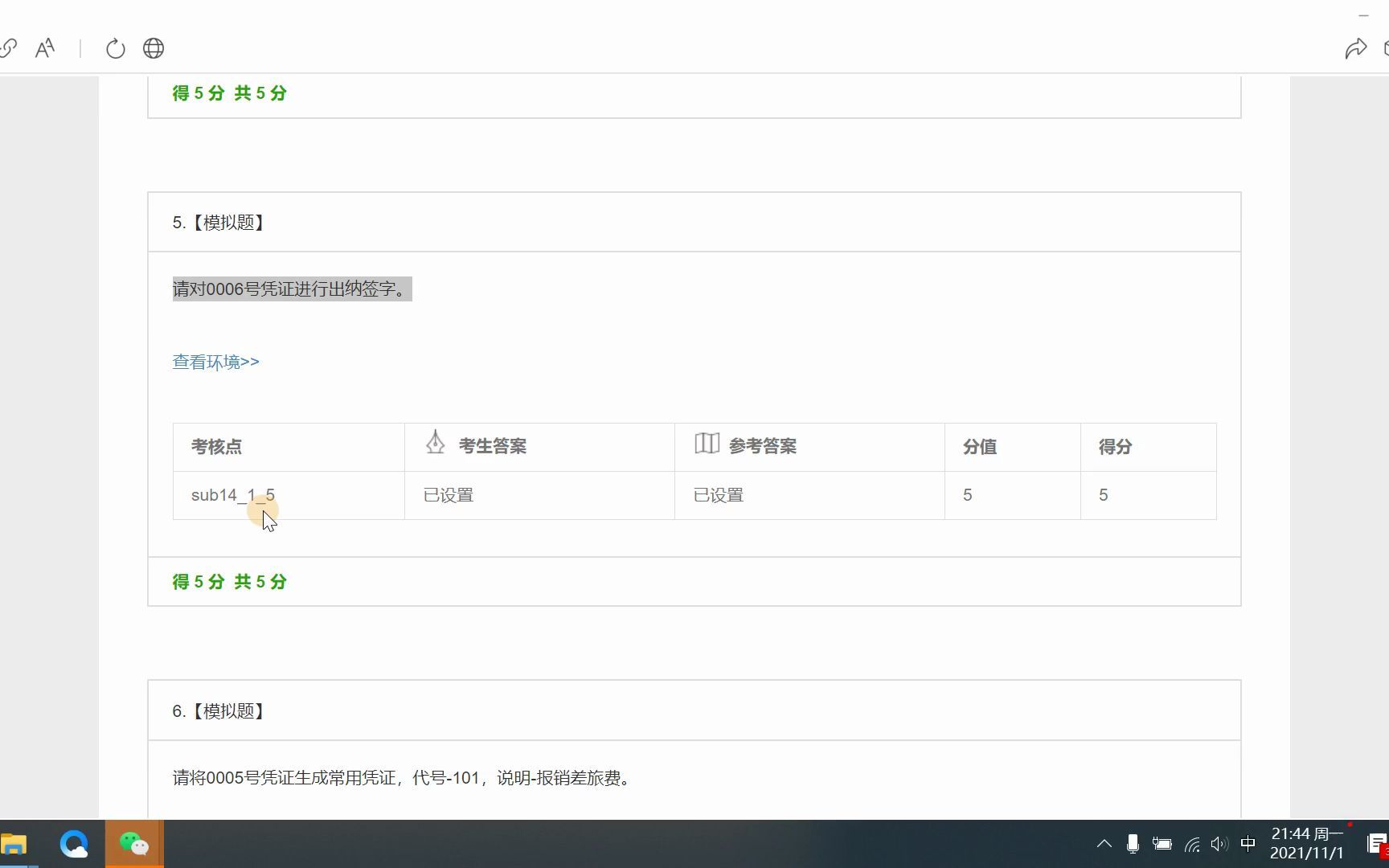Open the font size (A) reader option

[x=45, y=48]
